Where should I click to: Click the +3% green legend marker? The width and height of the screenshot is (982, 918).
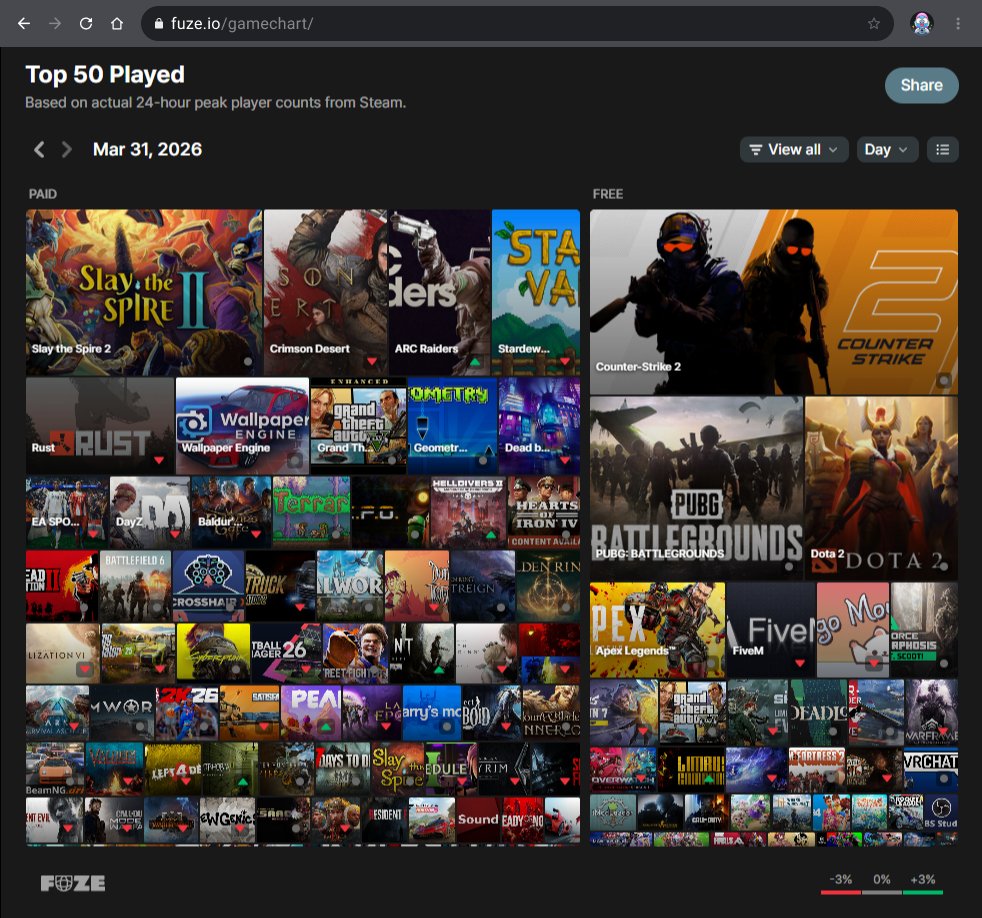click(x=923, y=892)
